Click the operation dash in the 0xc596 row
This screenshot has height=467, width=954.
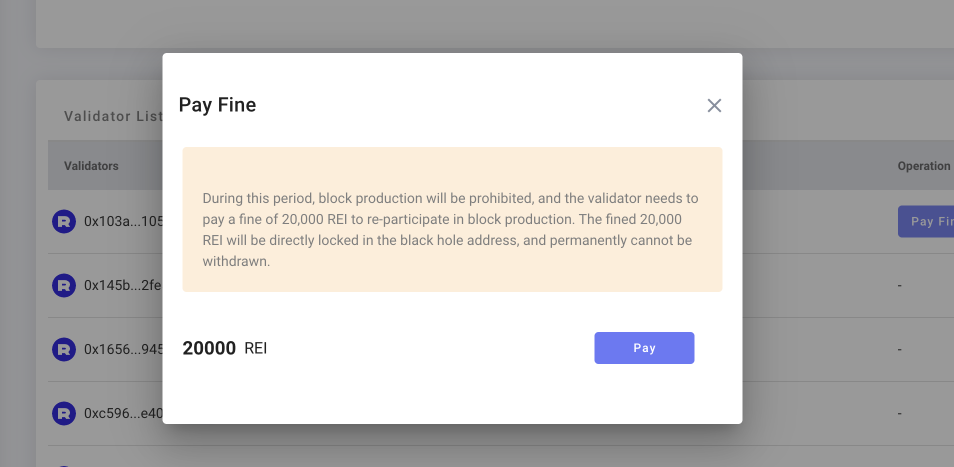click(x=900, y=413)
